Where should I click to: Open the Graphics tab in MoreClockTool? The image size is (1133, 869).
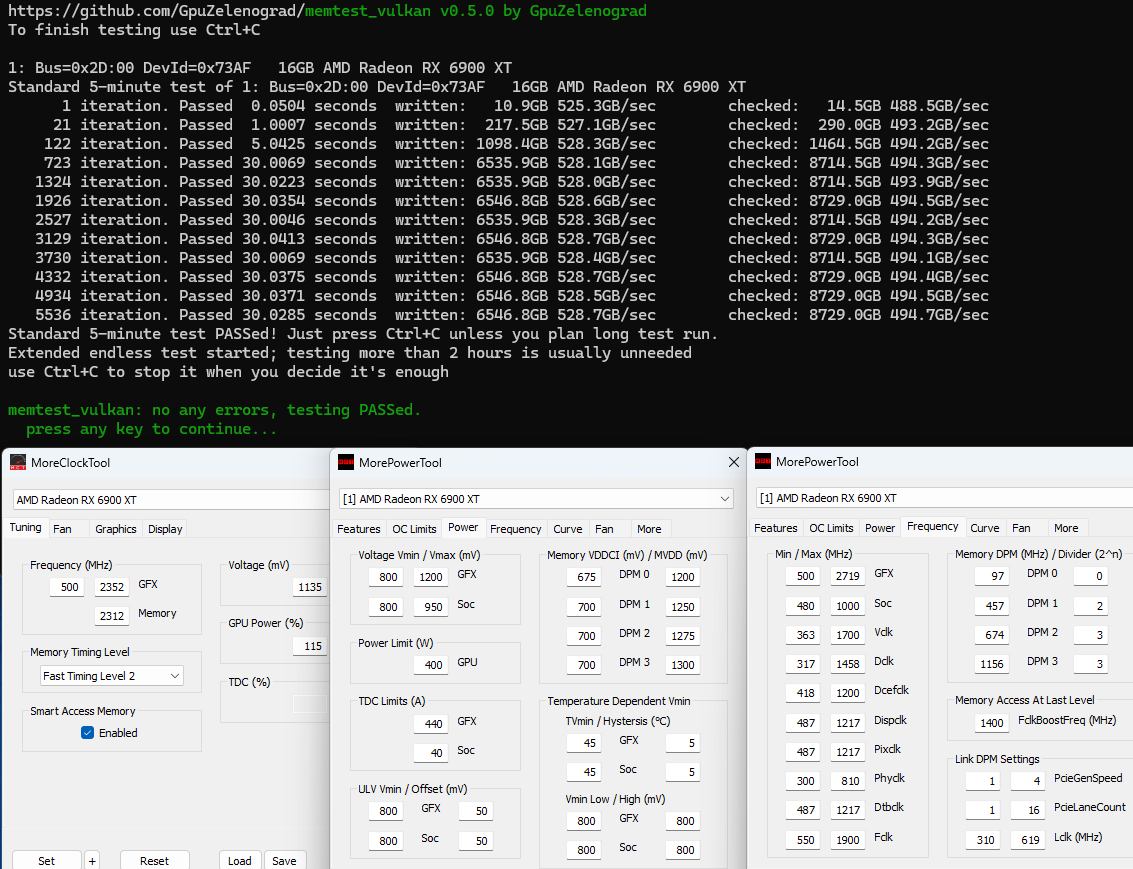point(116,529)
